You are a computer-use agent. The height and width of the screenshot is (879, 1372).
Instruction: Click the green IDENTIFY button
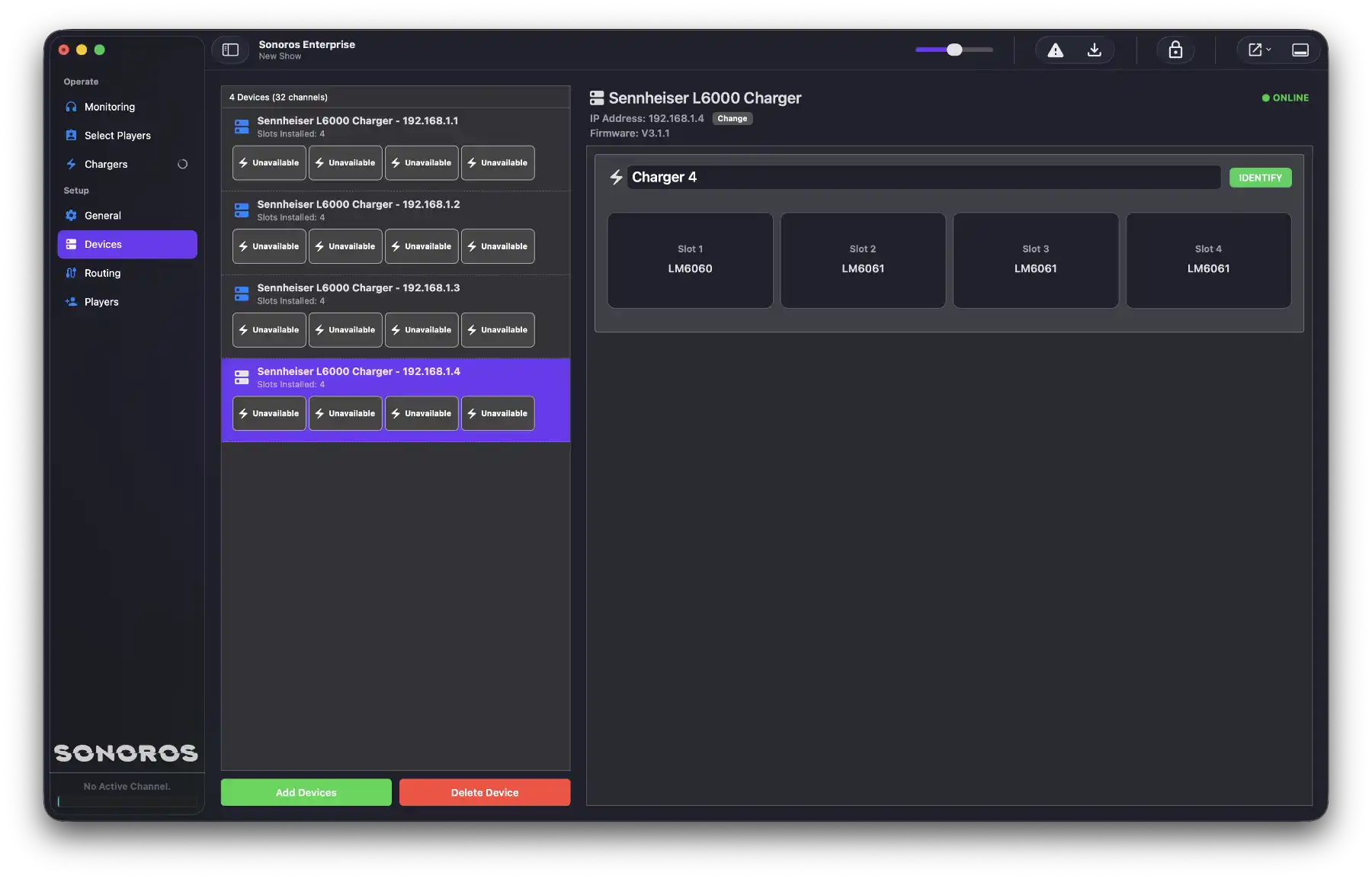click(1260, 178)
